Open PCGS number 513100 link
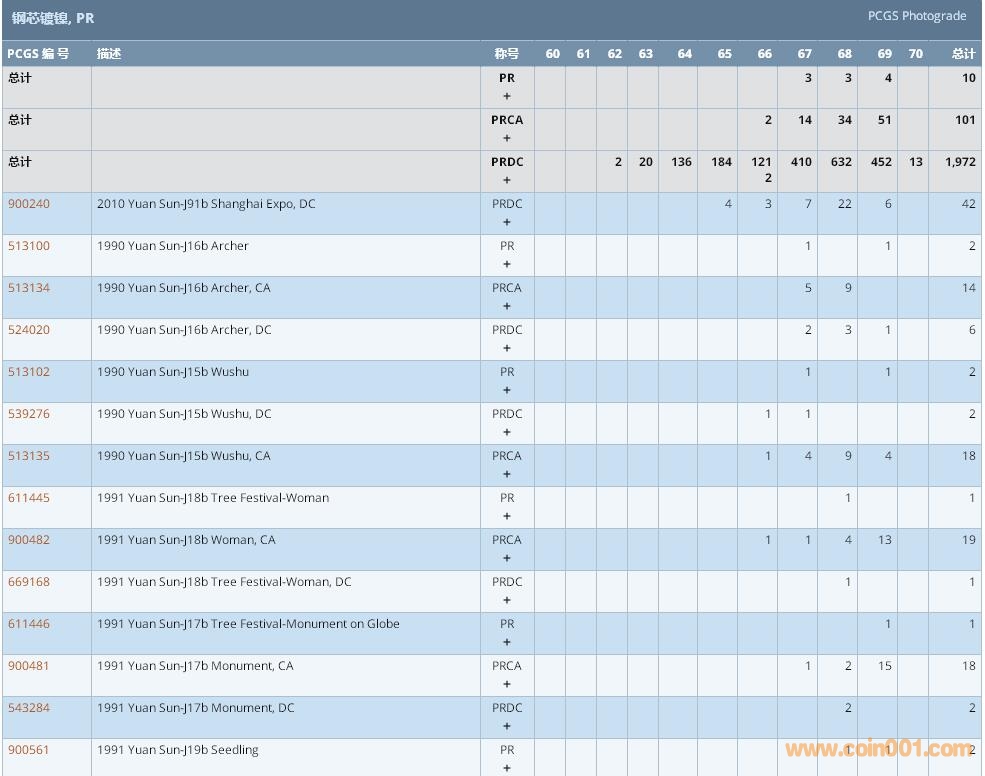Screen dimensions: 985x776 coord(29,246)
